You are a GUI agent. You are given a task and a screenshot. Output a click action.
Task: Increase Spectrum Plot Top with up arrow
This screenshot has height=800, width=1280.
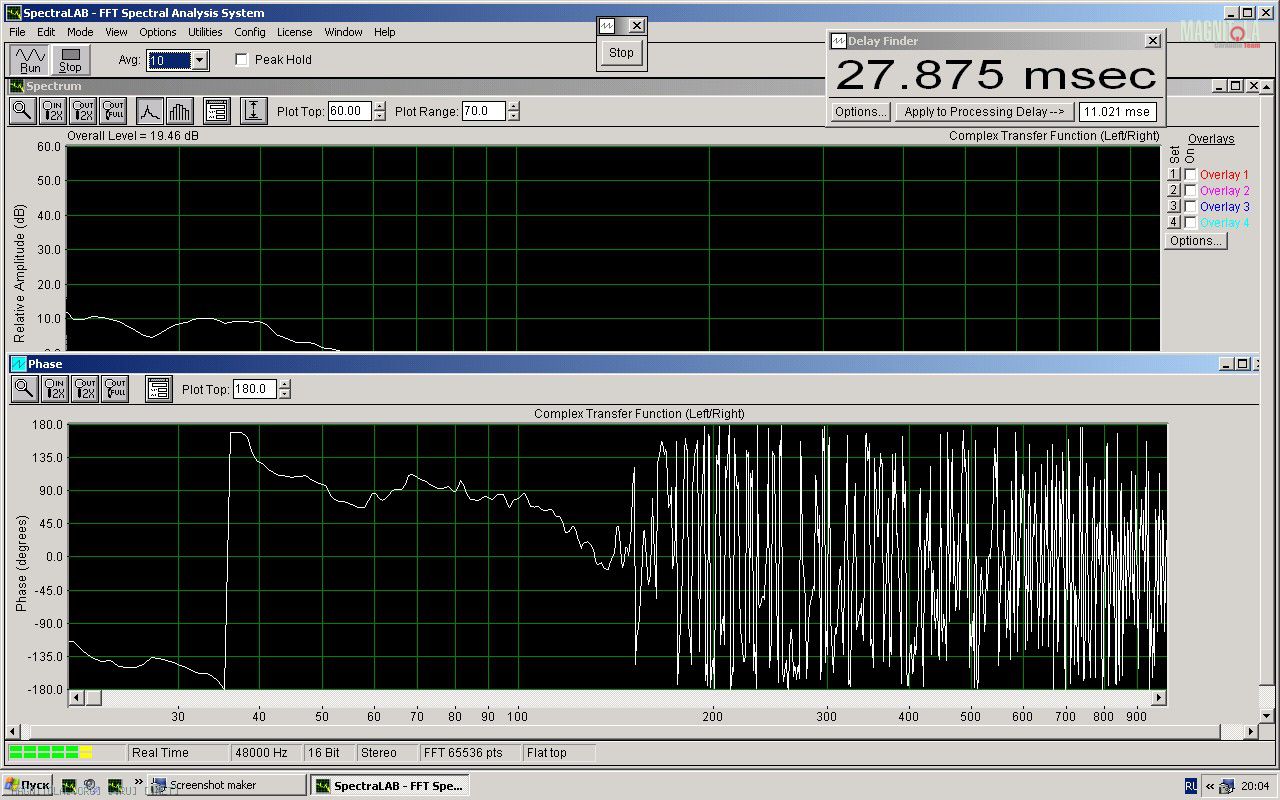(379, 107)
